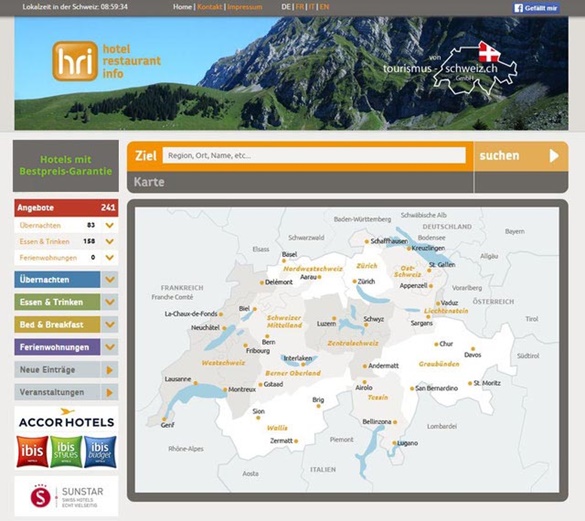Select the Wallis region on map
The width and height of the screenshot is (585, 521).
(x=277, y=428)
